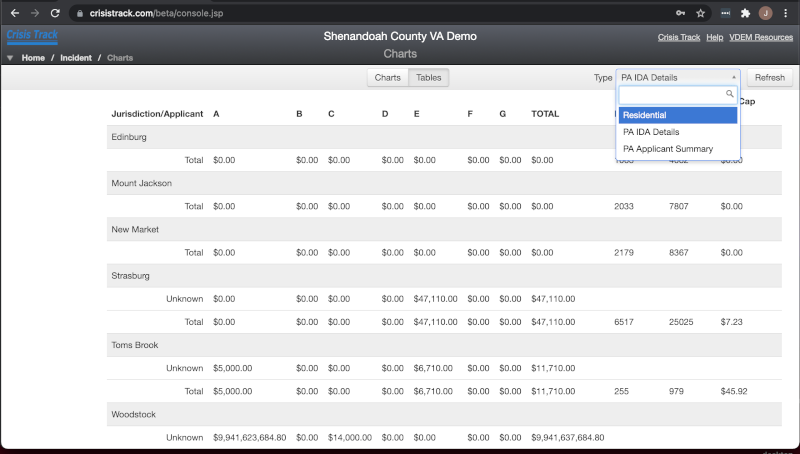The height and width of the screenshot is (454, 800).
Task: Select the PA IDA Details option
Action: (678, 132)
